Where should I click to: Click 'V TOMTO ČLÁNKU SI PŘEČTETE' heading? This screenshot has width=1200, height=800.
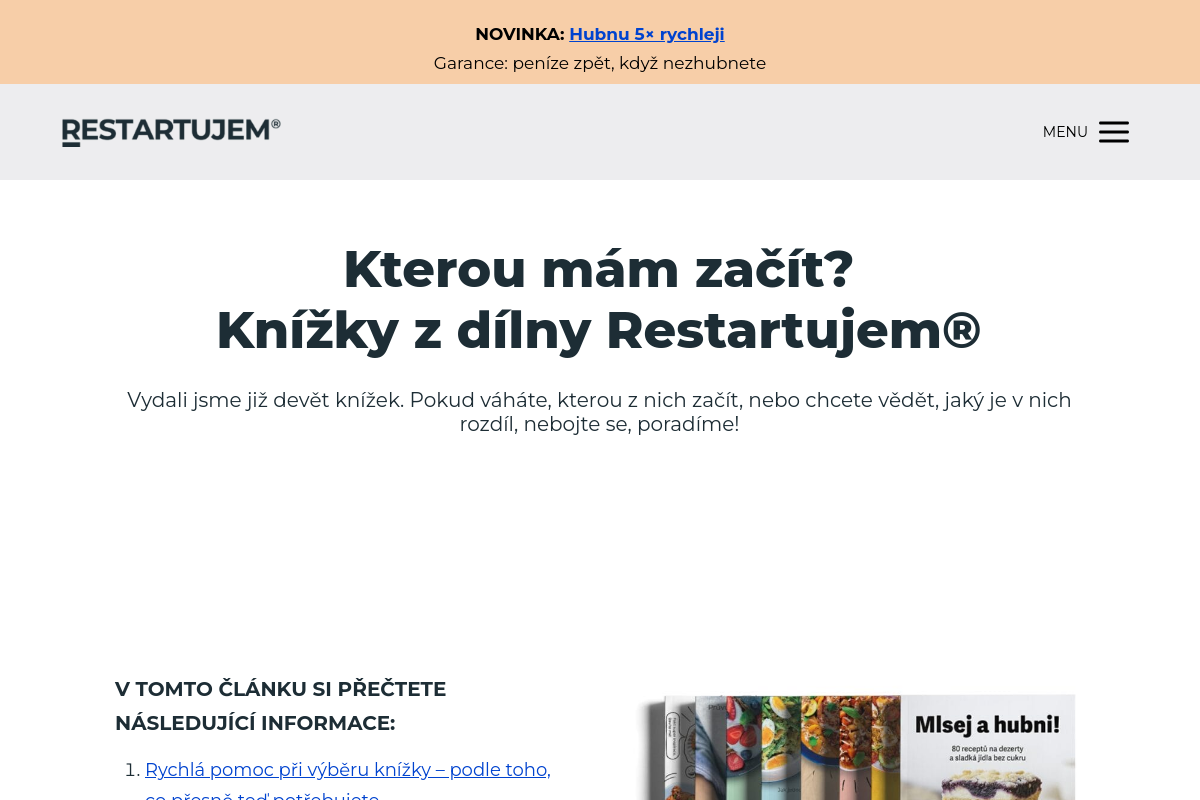(281, 706)
